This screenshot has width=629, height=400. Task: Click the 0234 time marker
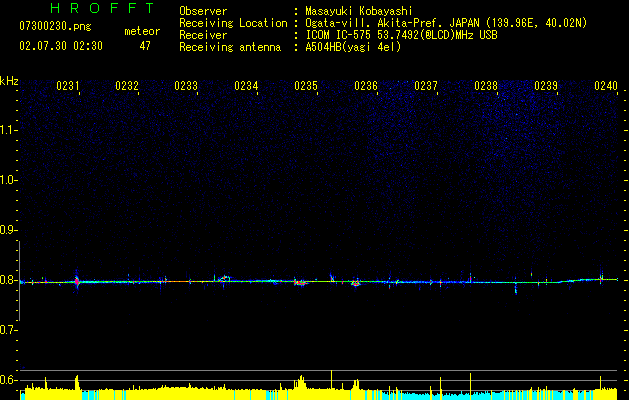click(246, 86)
